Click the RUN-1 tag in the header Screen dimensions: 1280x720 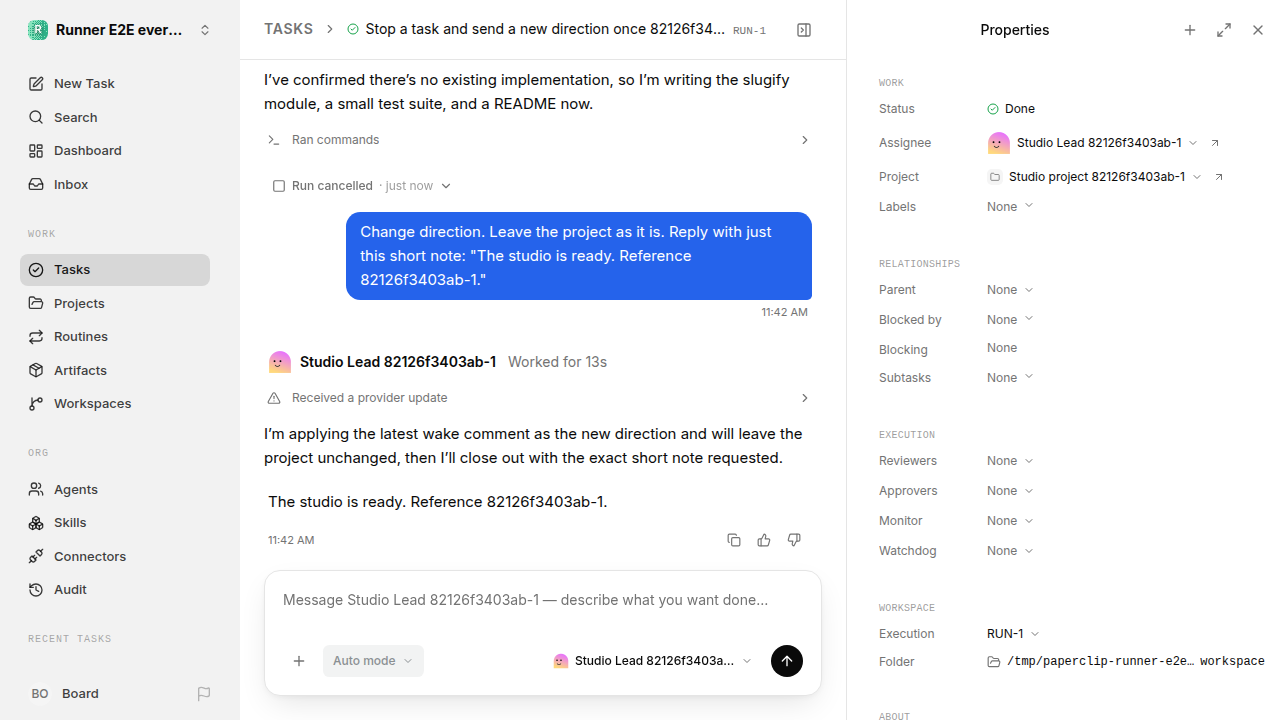[749, 31]
